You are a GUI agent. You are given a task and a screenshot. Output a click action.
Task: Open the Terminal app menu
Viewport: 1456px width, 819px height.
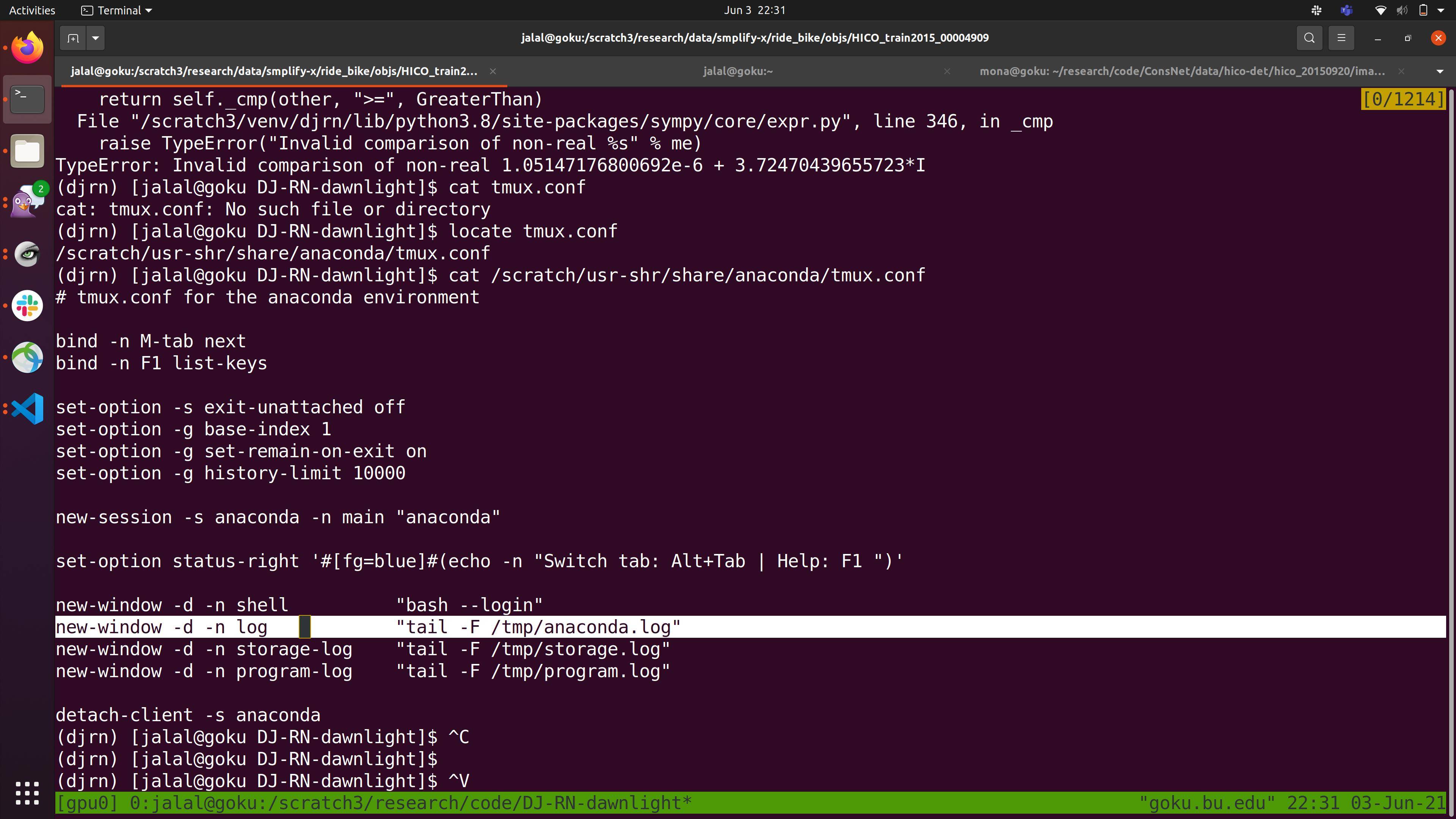tap(116, 10)
